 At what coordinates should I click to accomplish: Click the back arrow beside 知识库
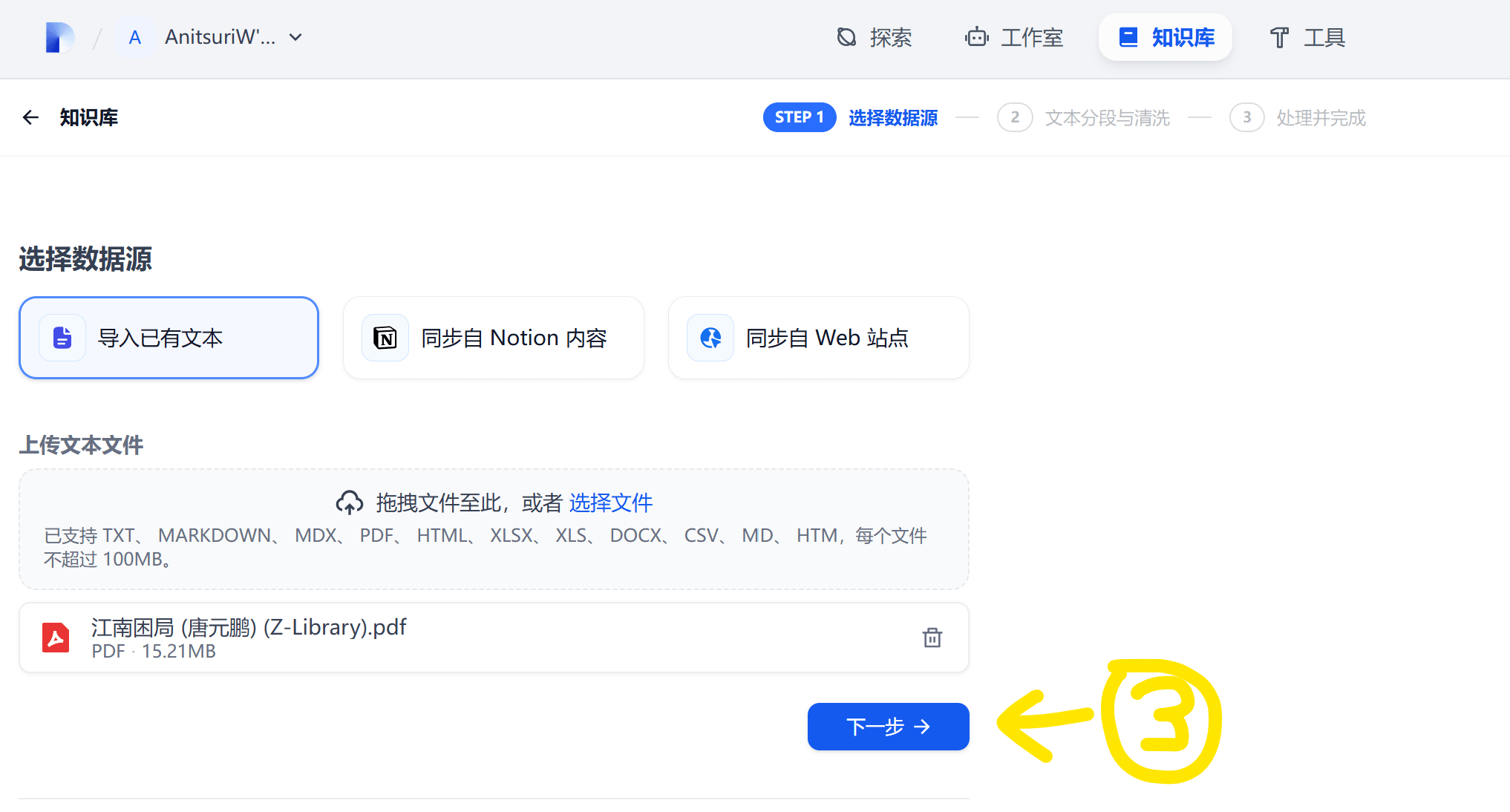[x=30, y=117]
